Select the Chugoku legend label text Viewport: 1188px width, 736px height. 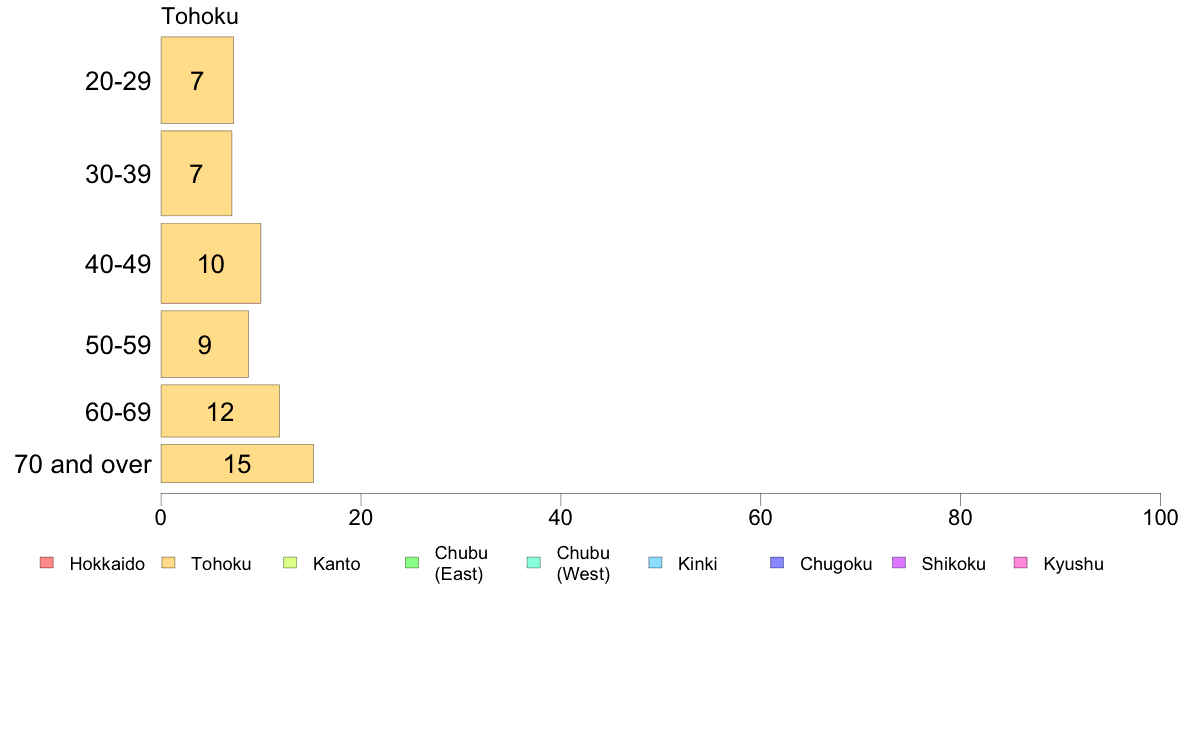(x=836, y=564)
